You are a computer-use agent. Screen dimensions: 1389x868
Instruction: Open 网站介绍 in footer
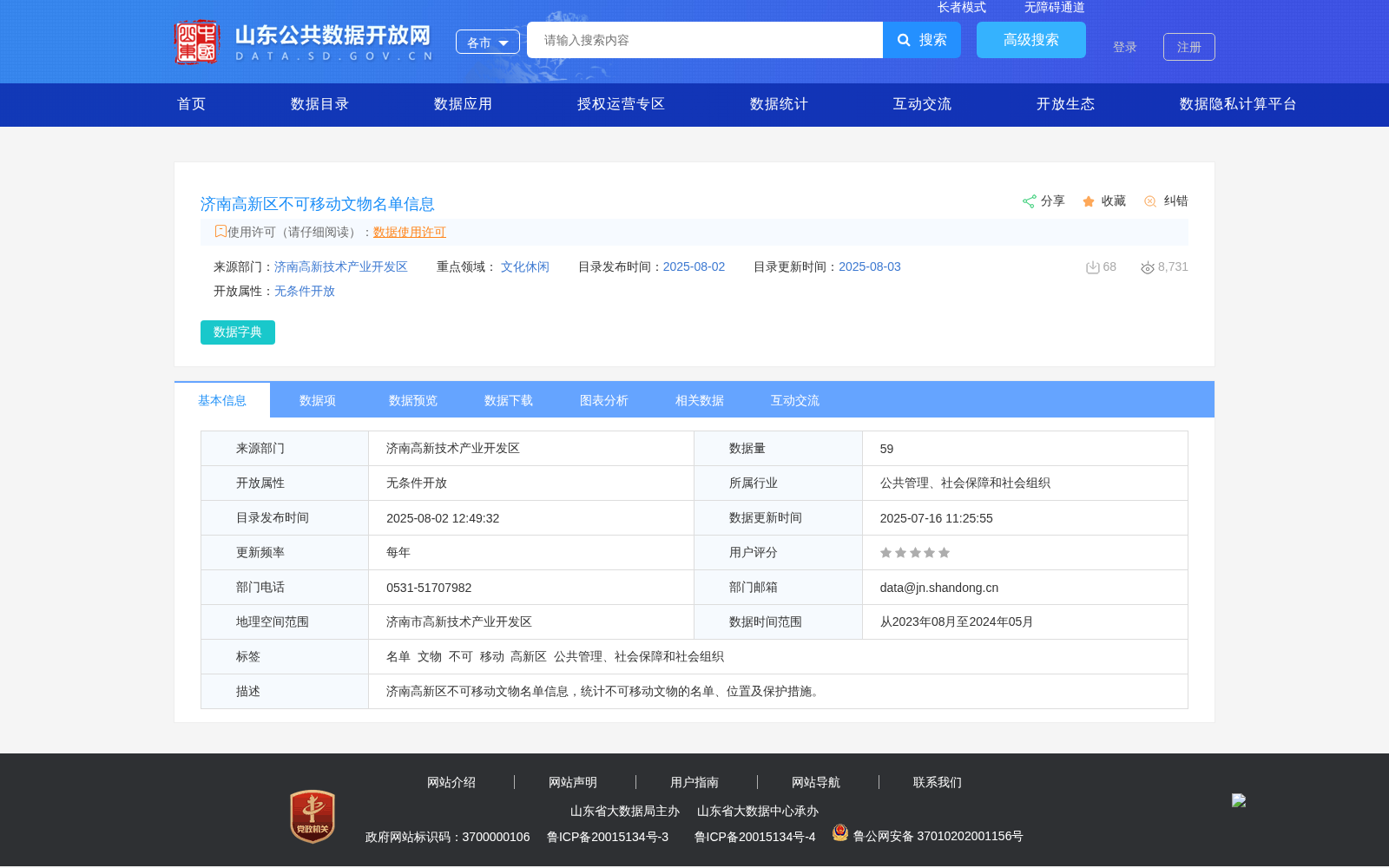click(451, 782)
